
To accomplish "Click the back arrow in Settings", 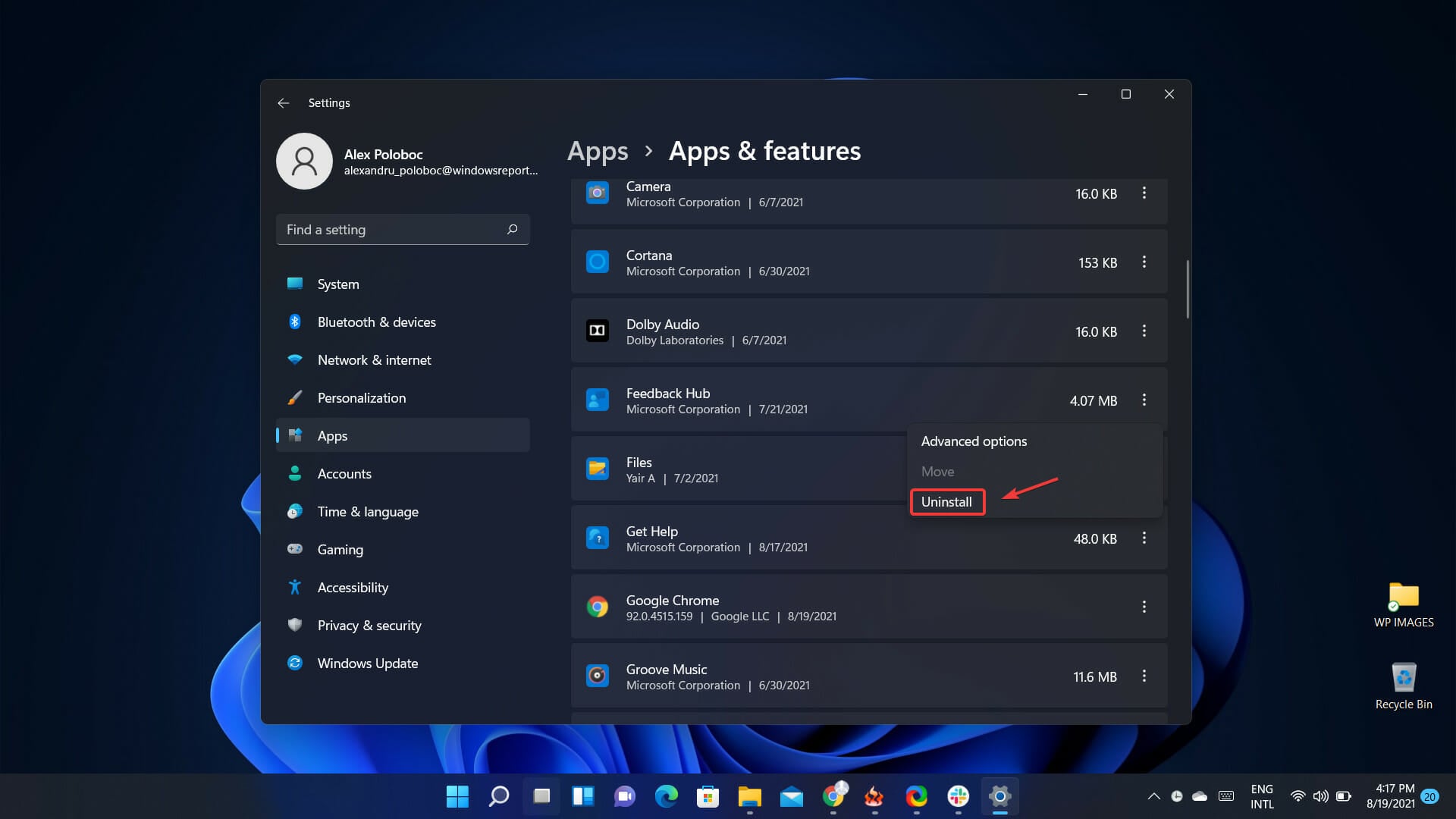I will pyautogui.click(x=284, y=103).
